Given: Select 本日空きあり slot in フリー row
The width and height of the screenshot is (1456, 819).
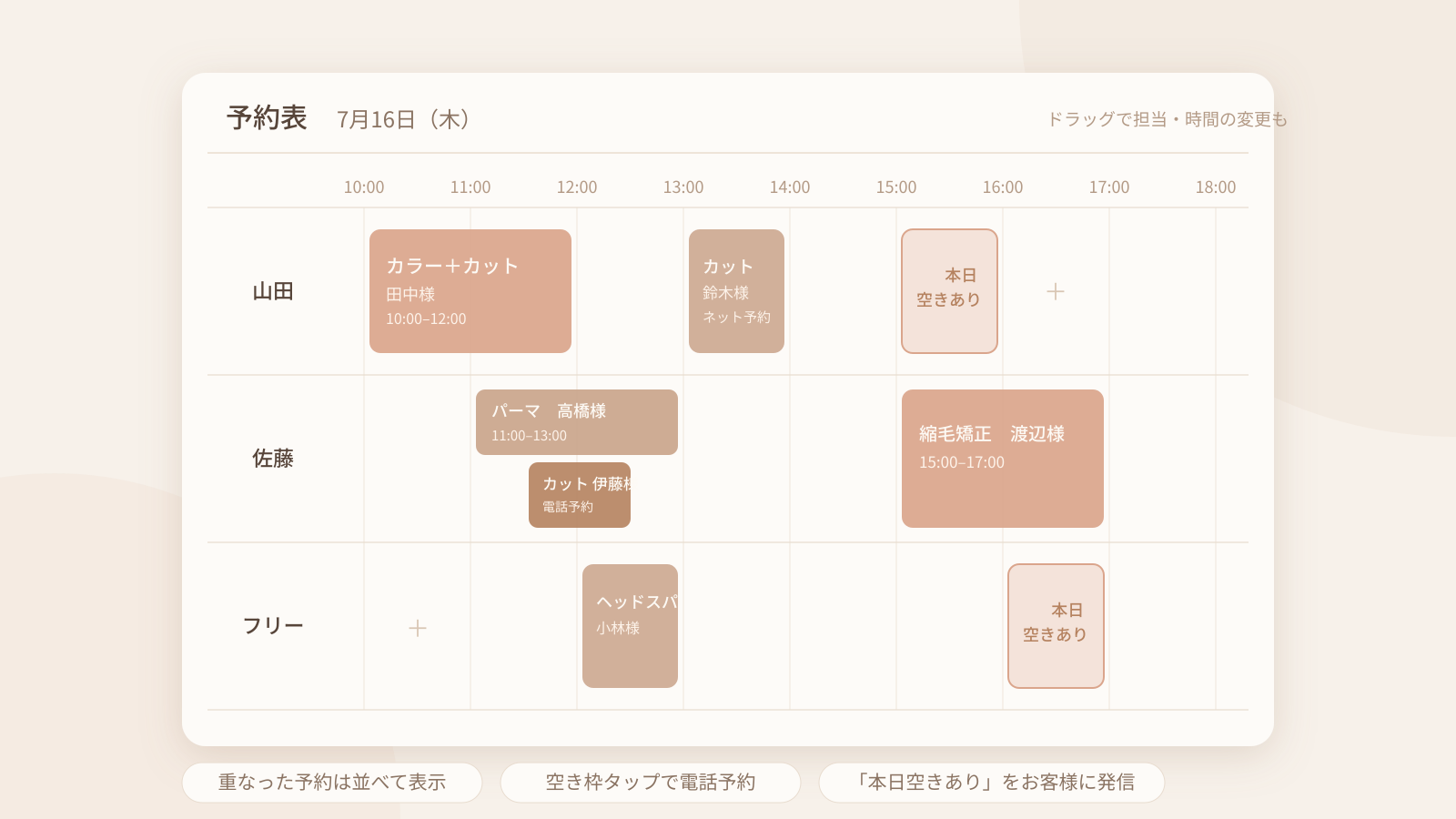Looking at the screenshot, I should click(1056, 626).
